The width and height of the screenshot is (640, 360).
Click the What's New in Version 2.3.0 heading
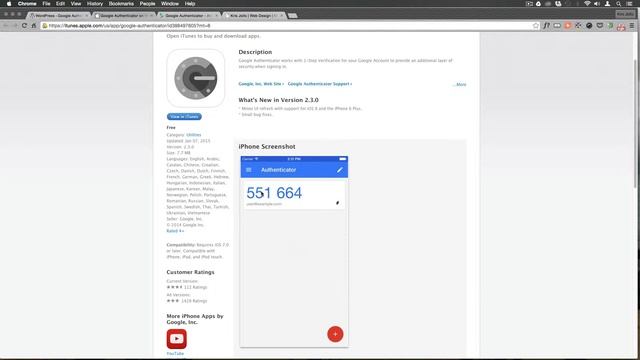[278, 100]
